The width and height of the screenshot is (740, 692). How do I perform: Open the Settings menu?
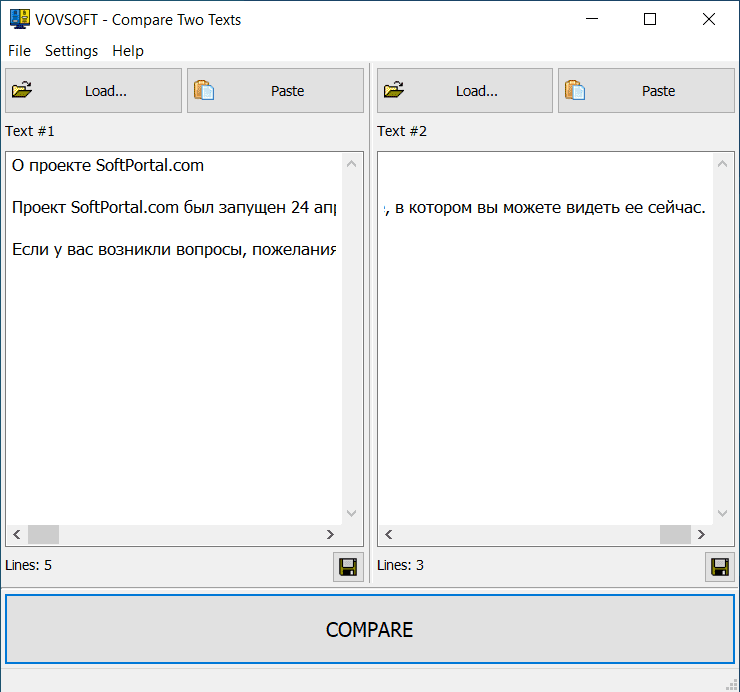[71, 51]
